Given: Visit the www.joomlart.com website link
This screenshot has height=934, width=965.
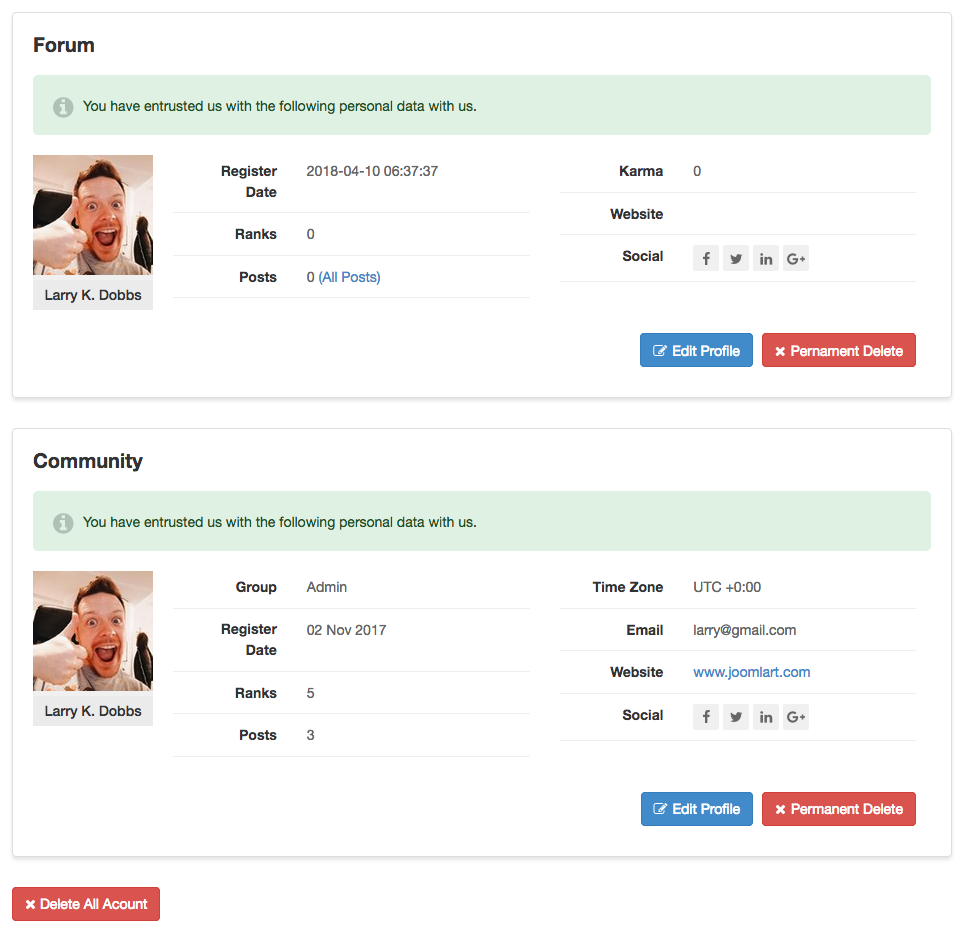Looking at the screenshot, I should 751,672.
